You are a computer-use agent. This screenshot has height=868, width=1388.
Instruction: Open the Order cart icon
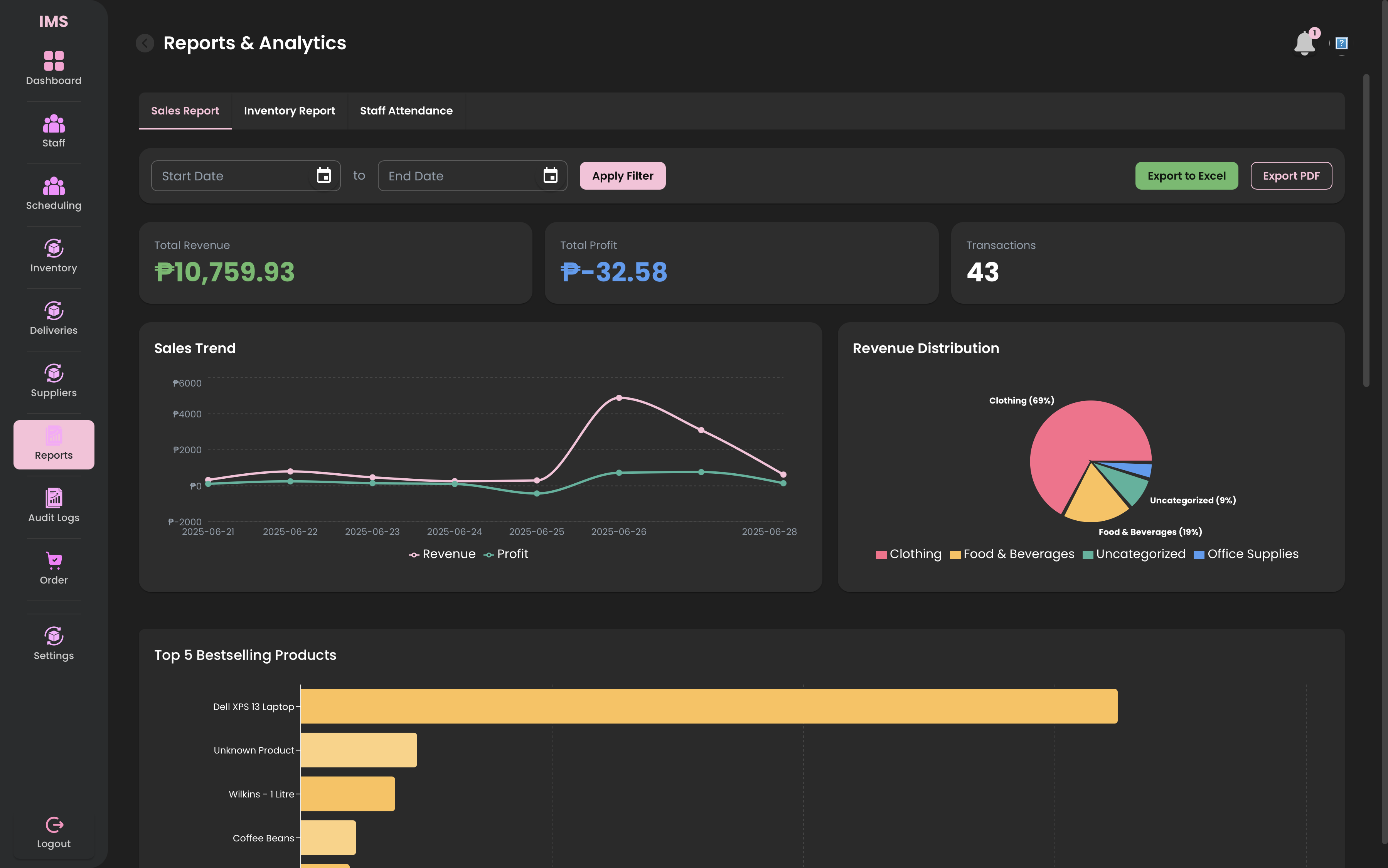point(54,560)
